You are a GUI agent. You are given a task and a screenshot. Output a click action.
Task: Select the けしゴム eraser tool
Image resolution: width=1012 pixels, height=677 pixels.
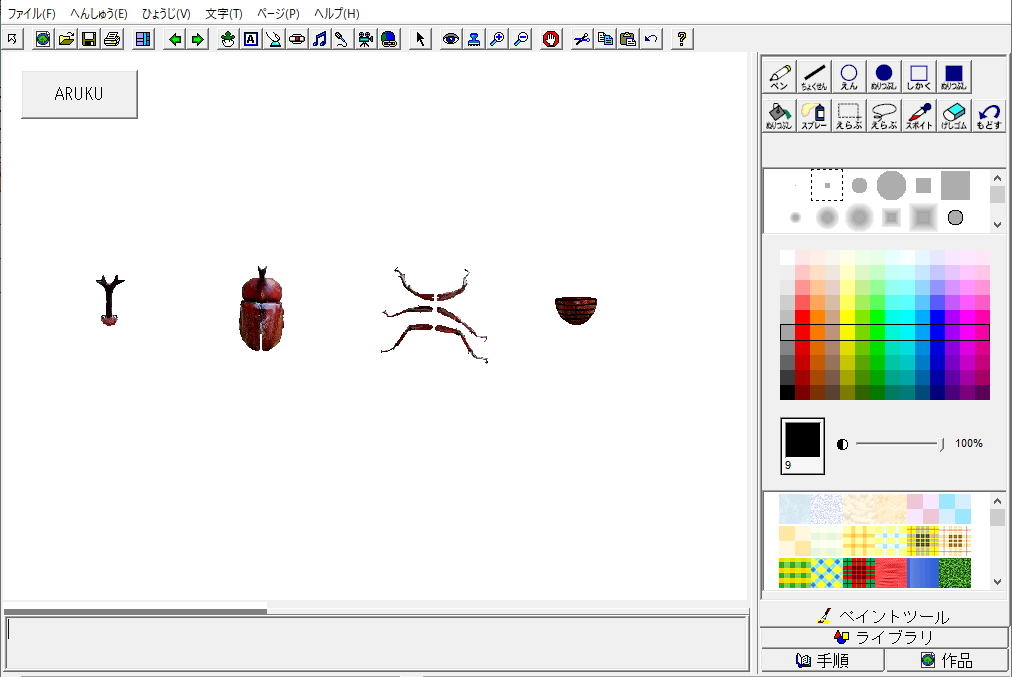tap(954, 117)
